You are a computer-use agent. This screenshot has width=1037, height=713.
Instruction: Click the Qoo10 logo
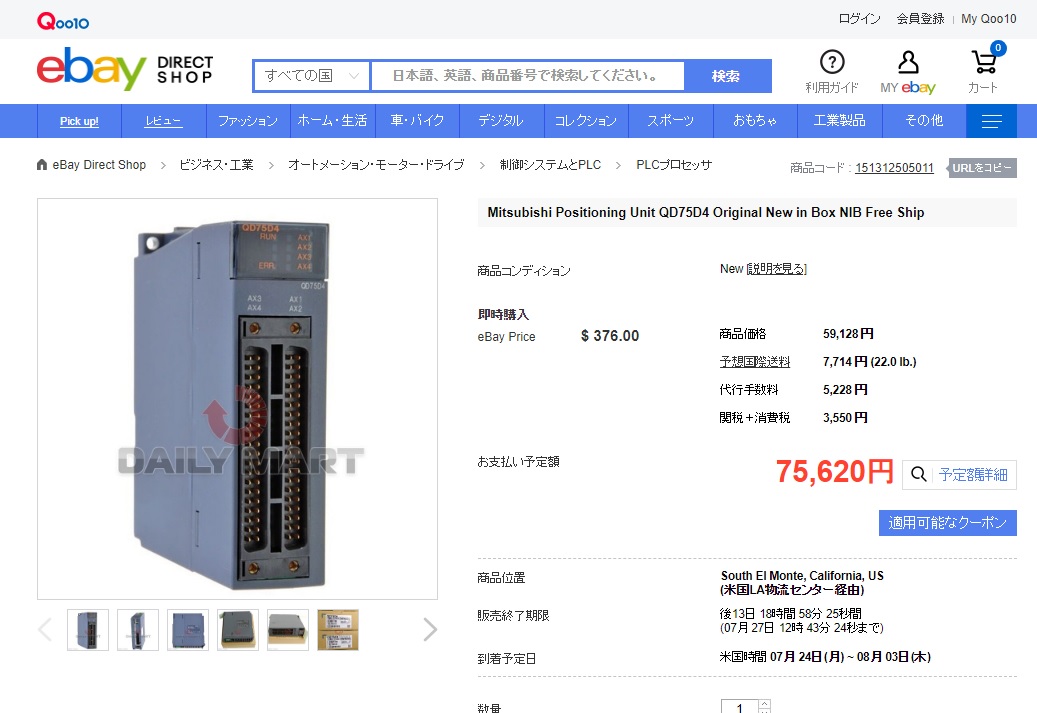[63, 21]
